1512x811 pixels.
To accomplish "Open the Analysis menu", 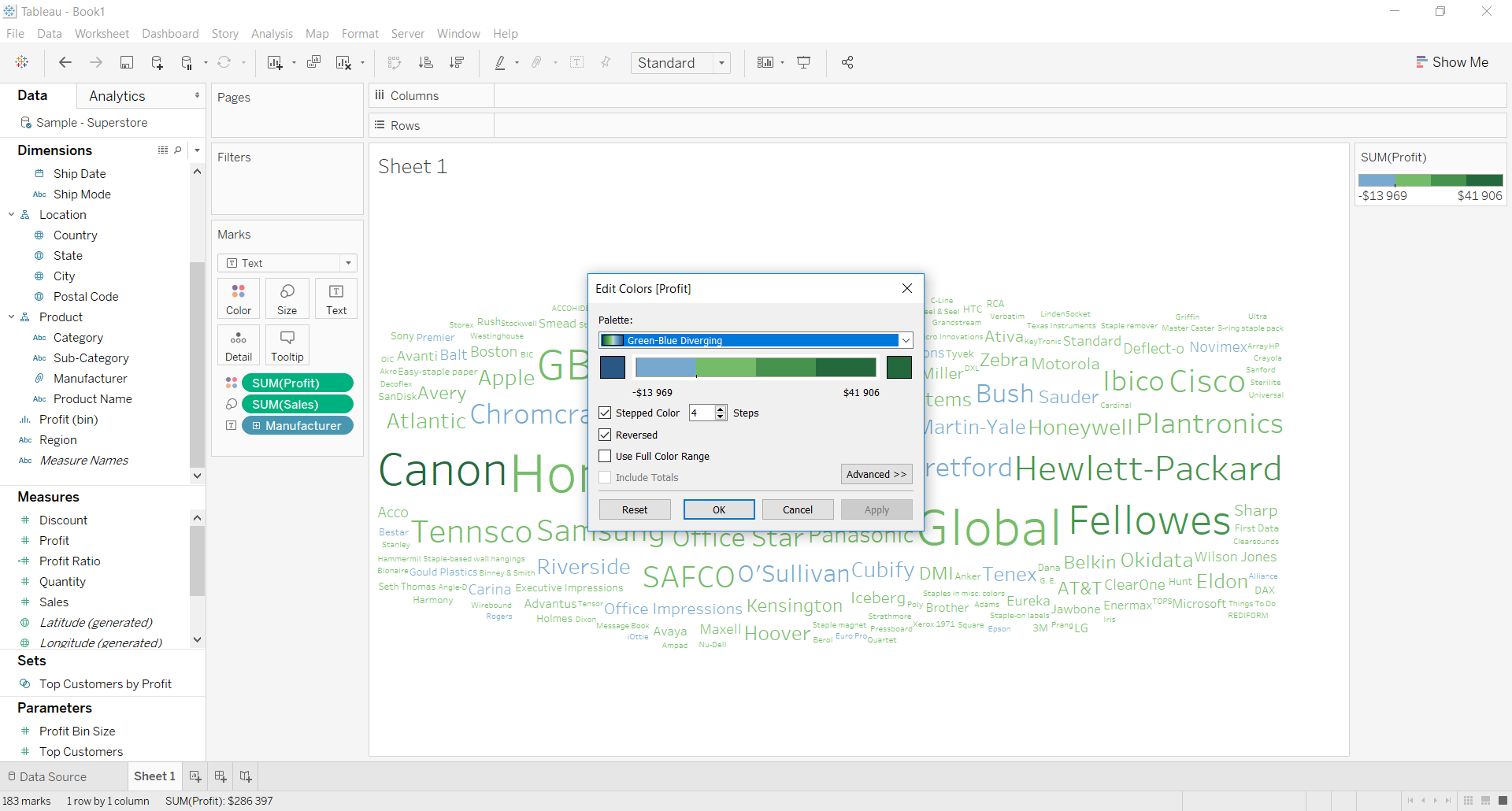I will [272, 34].
